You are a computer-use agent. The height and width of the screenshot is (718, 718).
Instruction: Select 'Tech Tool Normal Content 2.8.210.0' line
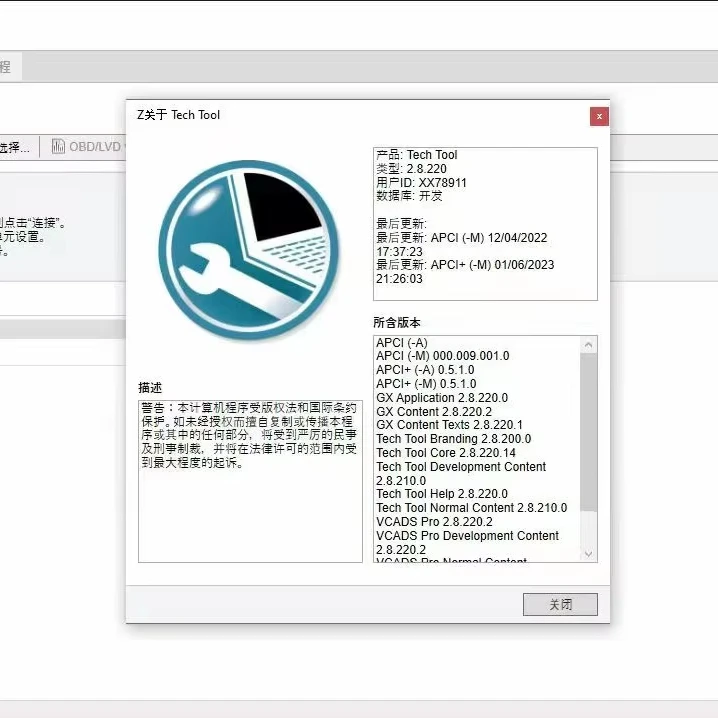[x=472, y=507]
